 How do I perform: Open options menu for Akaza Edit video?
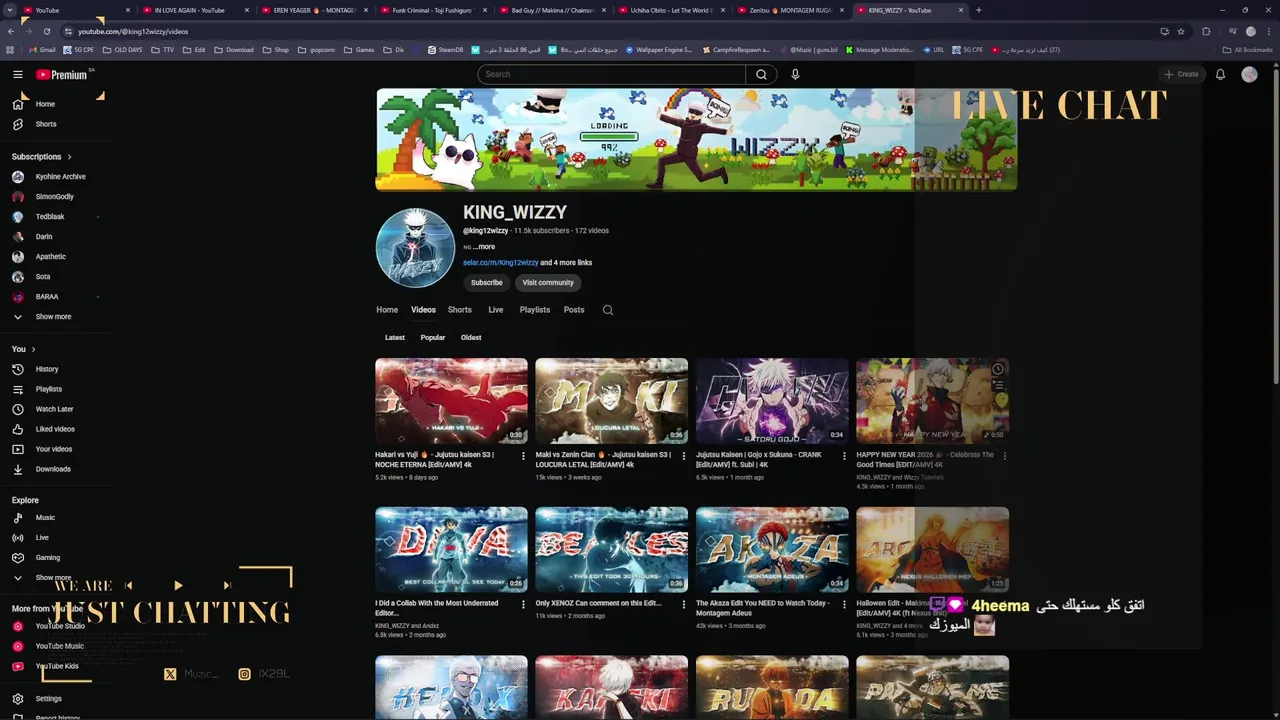(843, 605)
